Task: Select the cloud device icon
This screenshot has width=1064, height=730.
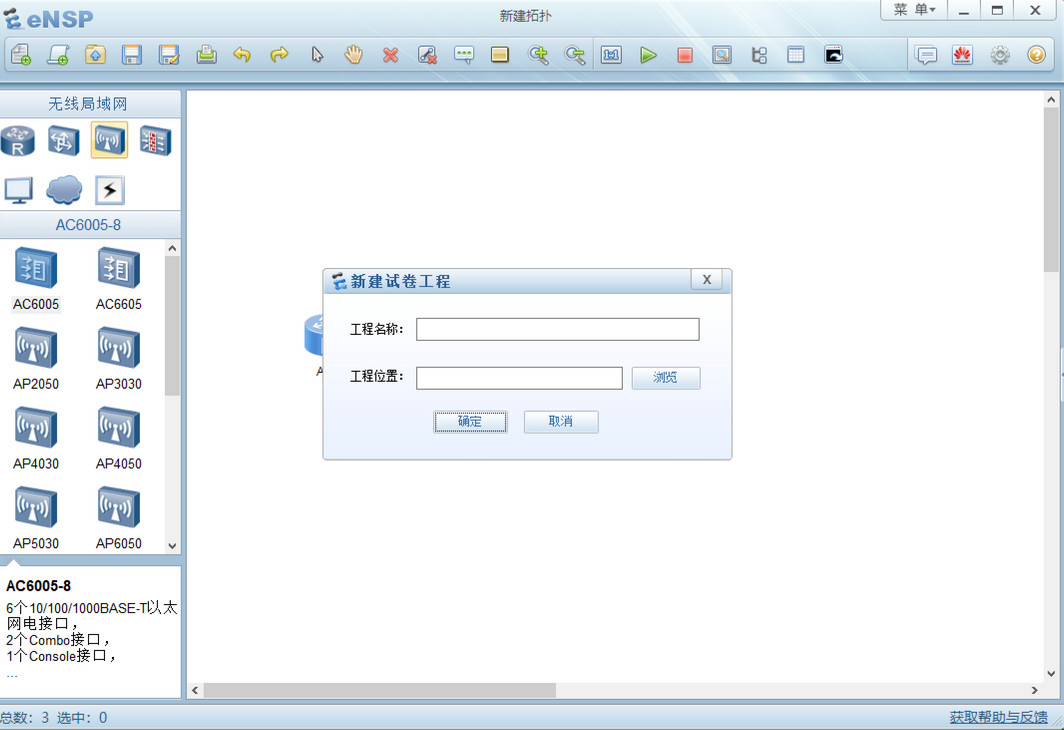Action: [64, 190]
